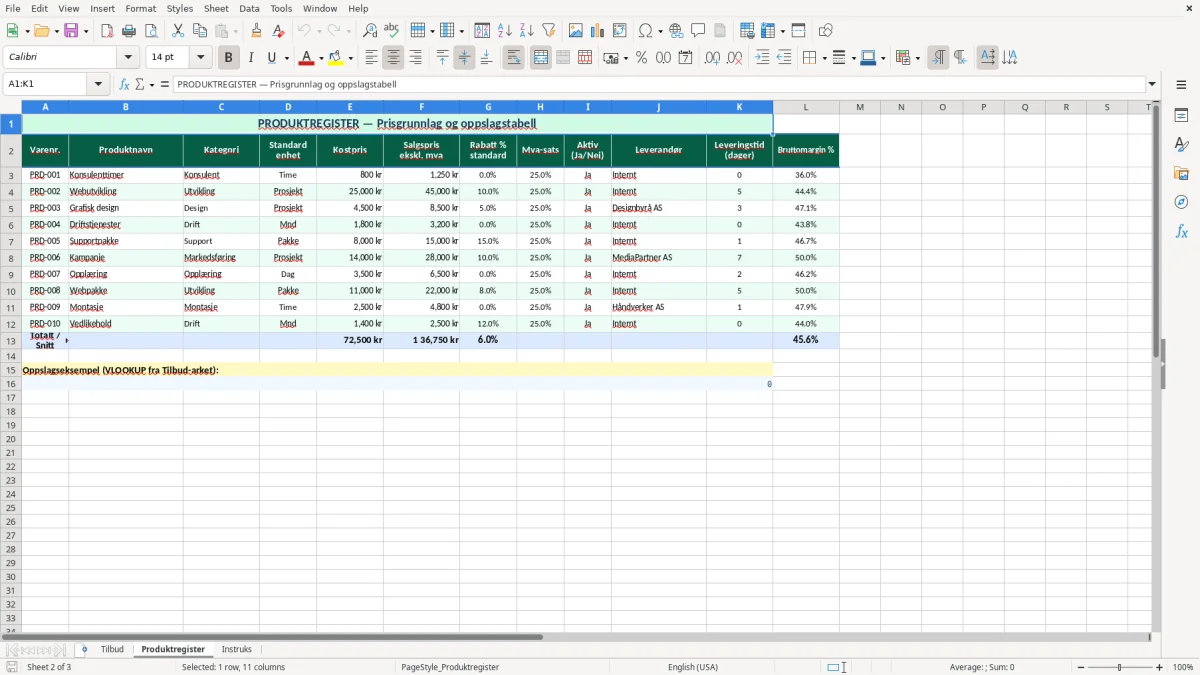1200x675 pixels.
Task: Click the Insert Comment icon
Action: 699,31
